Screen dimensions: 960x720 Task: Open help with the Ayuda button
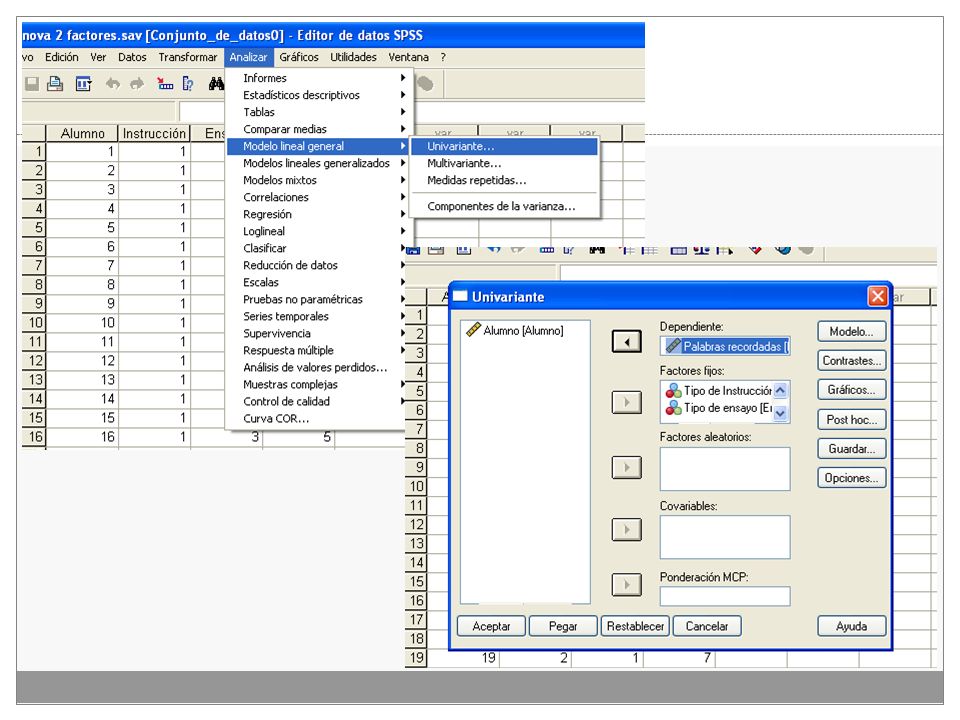[x=852, y=626]
